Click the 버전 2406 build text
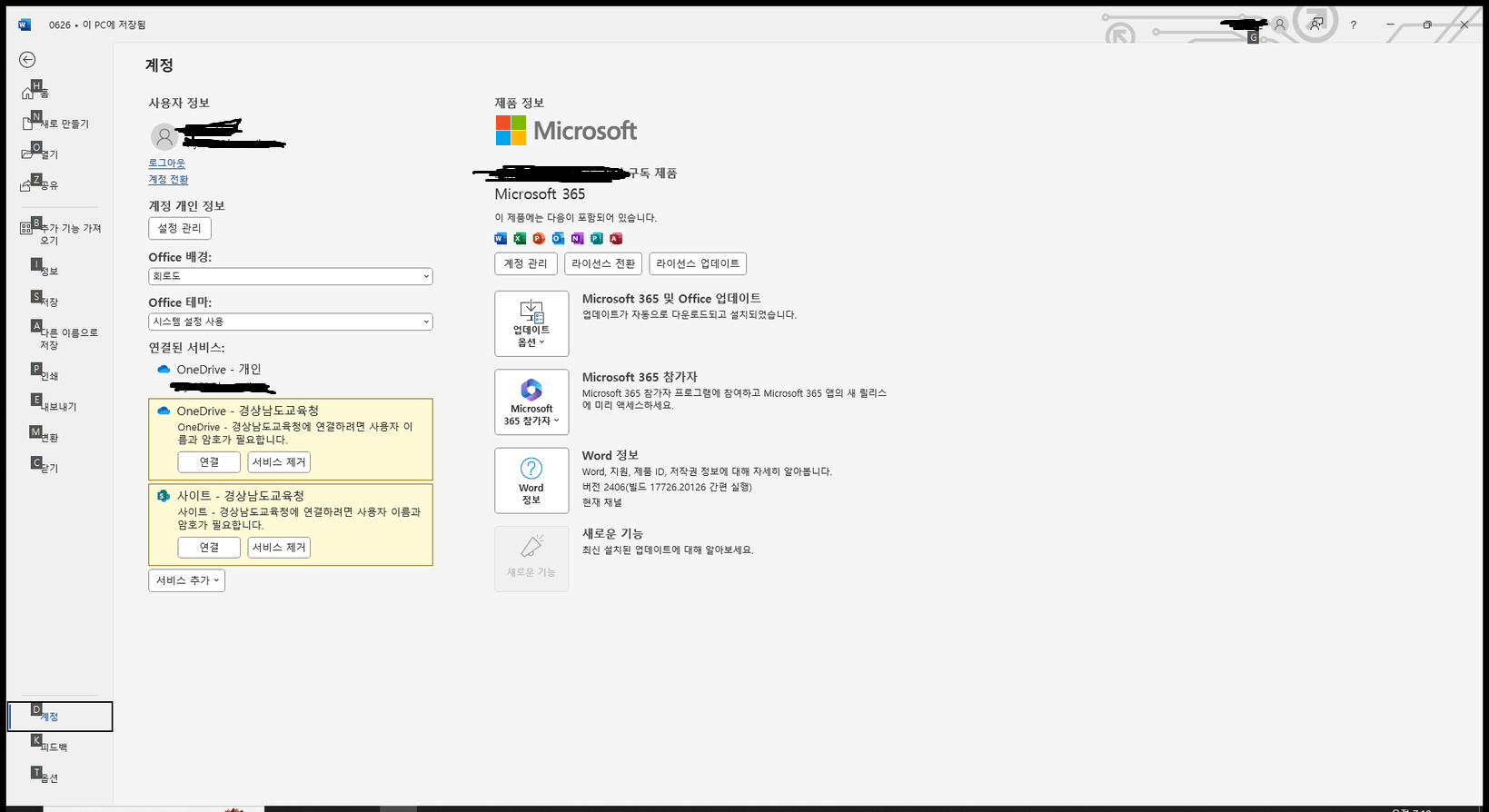 tap(667, 487)
